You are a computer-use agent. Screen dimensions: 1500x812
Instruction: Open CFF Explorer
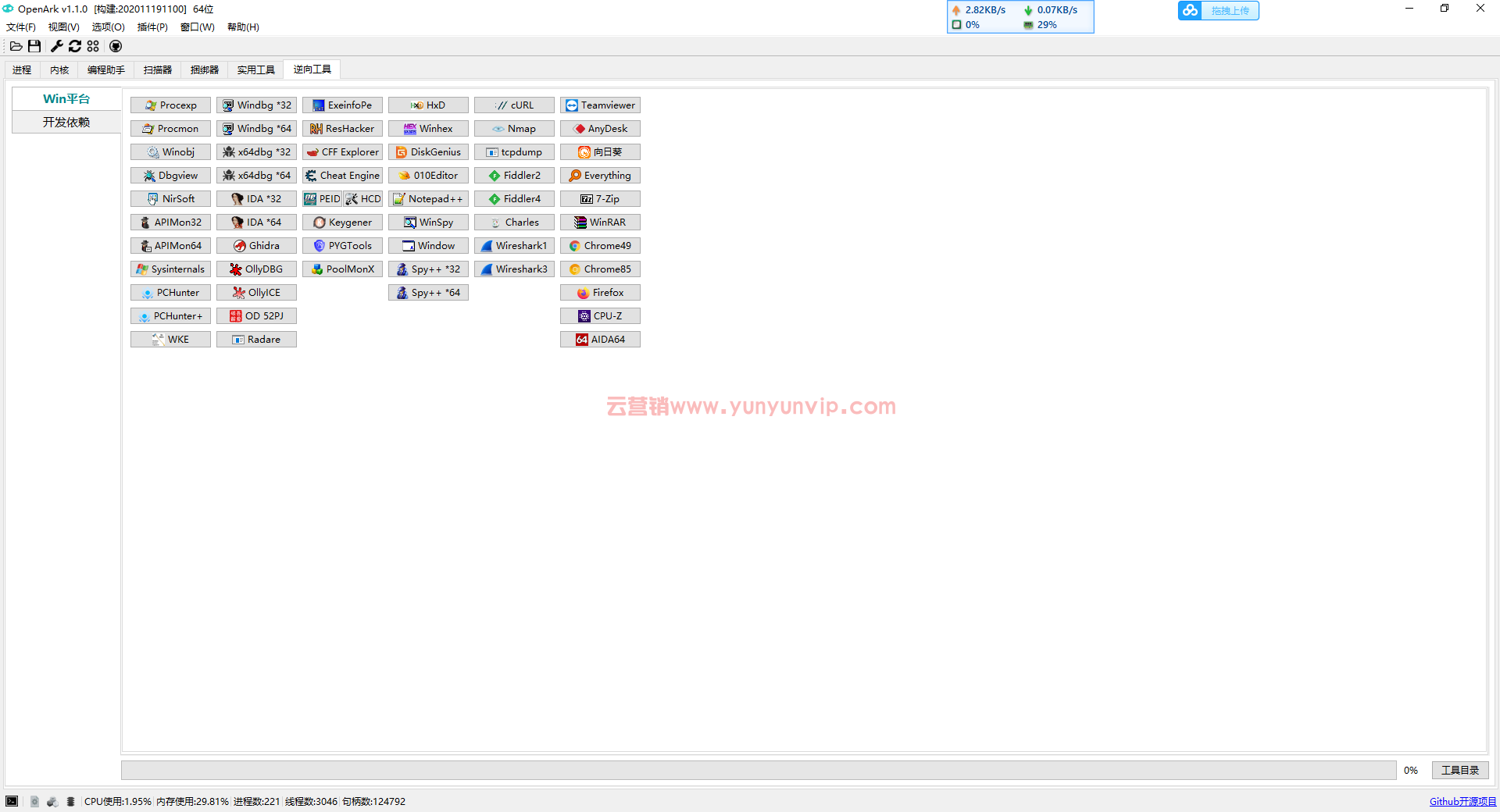click(x=342, y=152)
